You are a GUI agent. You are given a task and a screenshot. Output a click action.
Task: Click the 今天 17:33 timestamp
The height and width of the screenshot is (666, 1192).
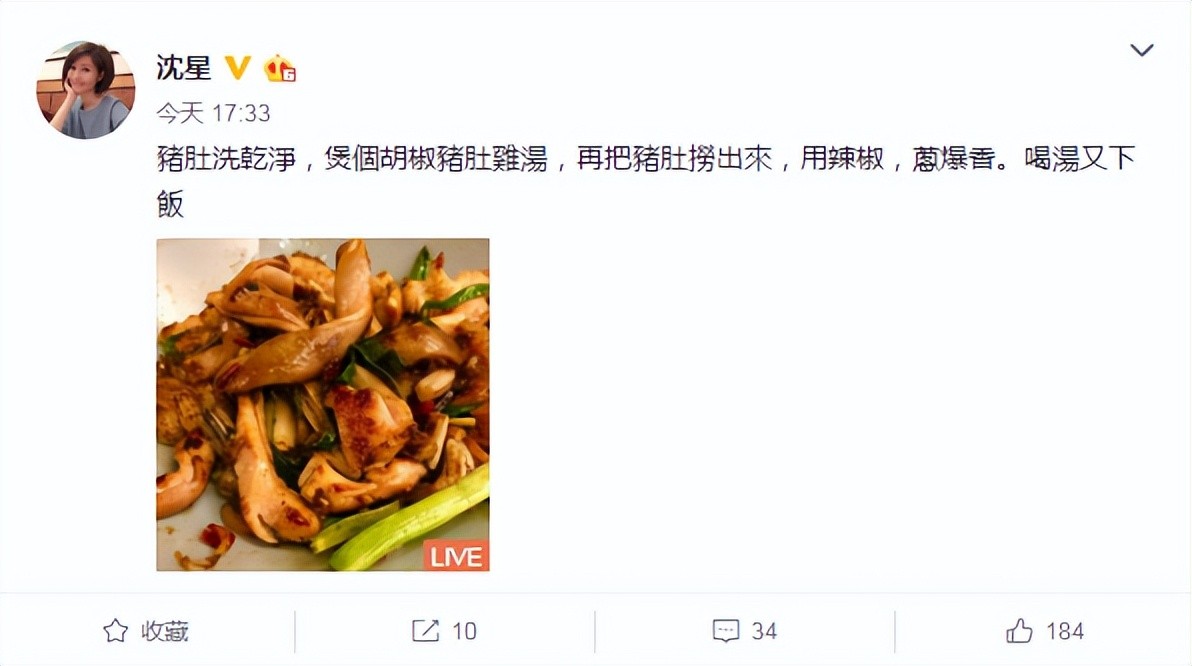pos(213,113)
